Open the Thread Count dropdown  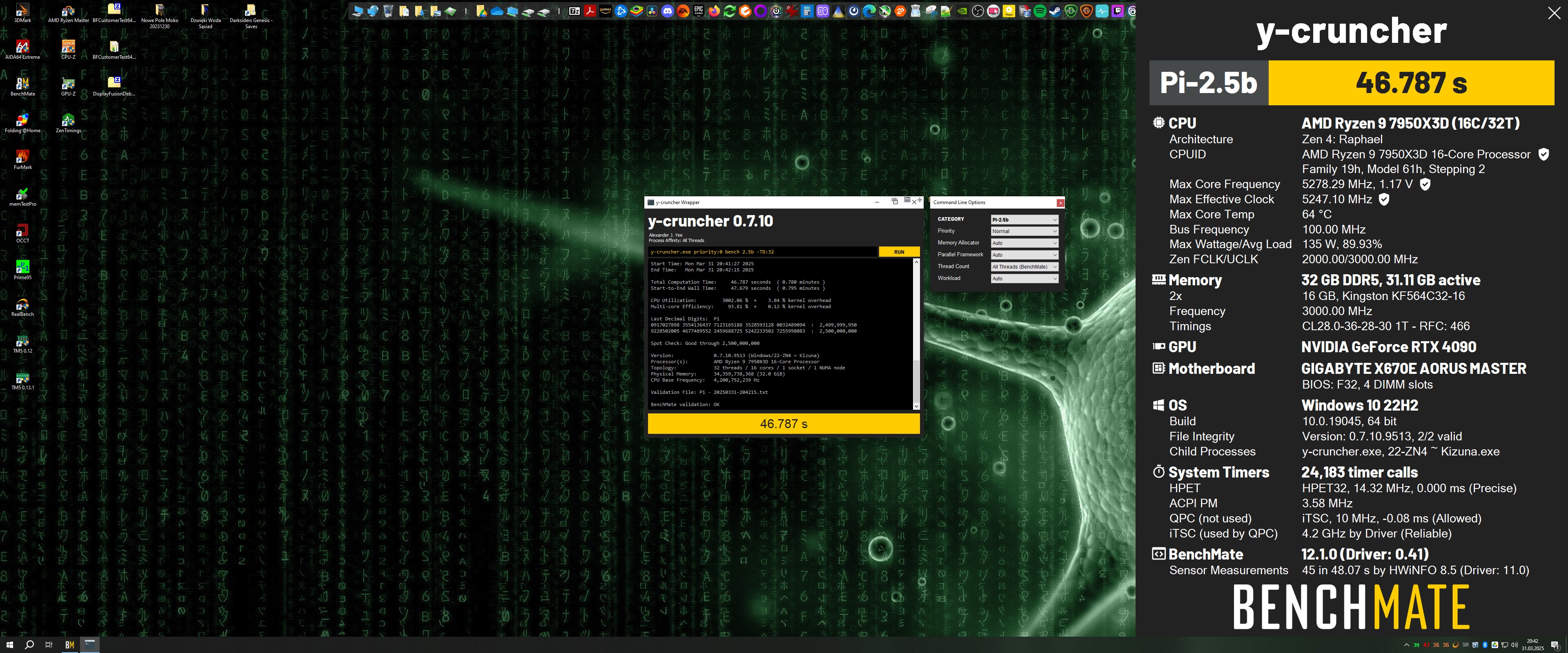pos(1025,267)
